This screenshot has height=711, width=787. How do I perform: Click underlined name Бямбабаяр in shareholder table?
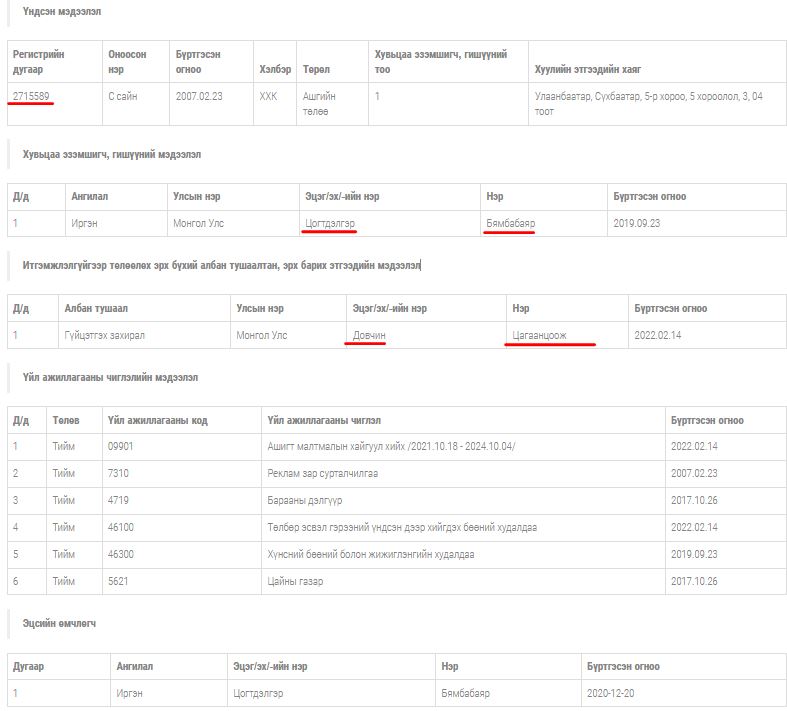(510, 223)
